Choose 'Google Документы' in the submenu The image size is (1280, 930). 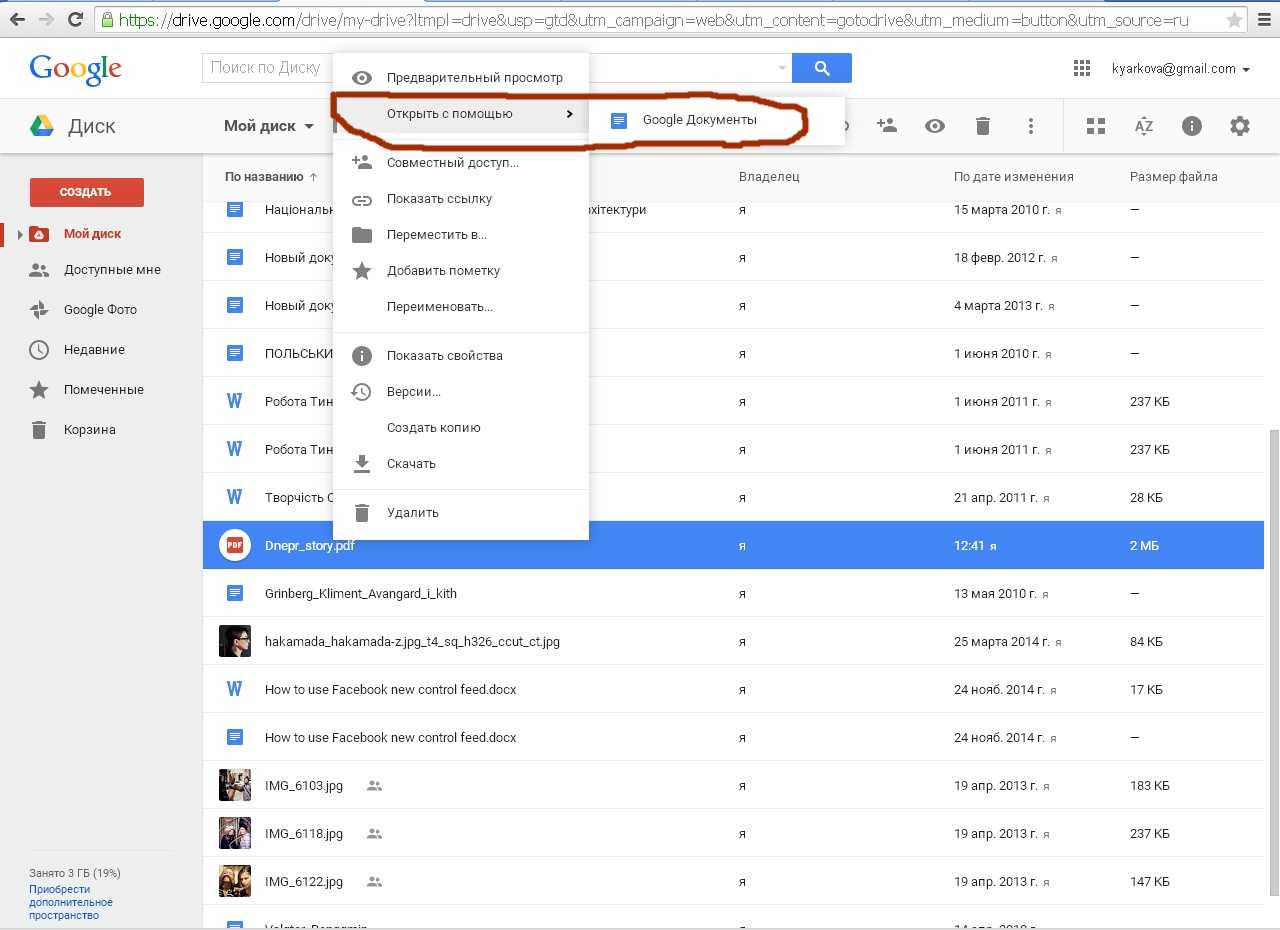(x=699, y=120)
